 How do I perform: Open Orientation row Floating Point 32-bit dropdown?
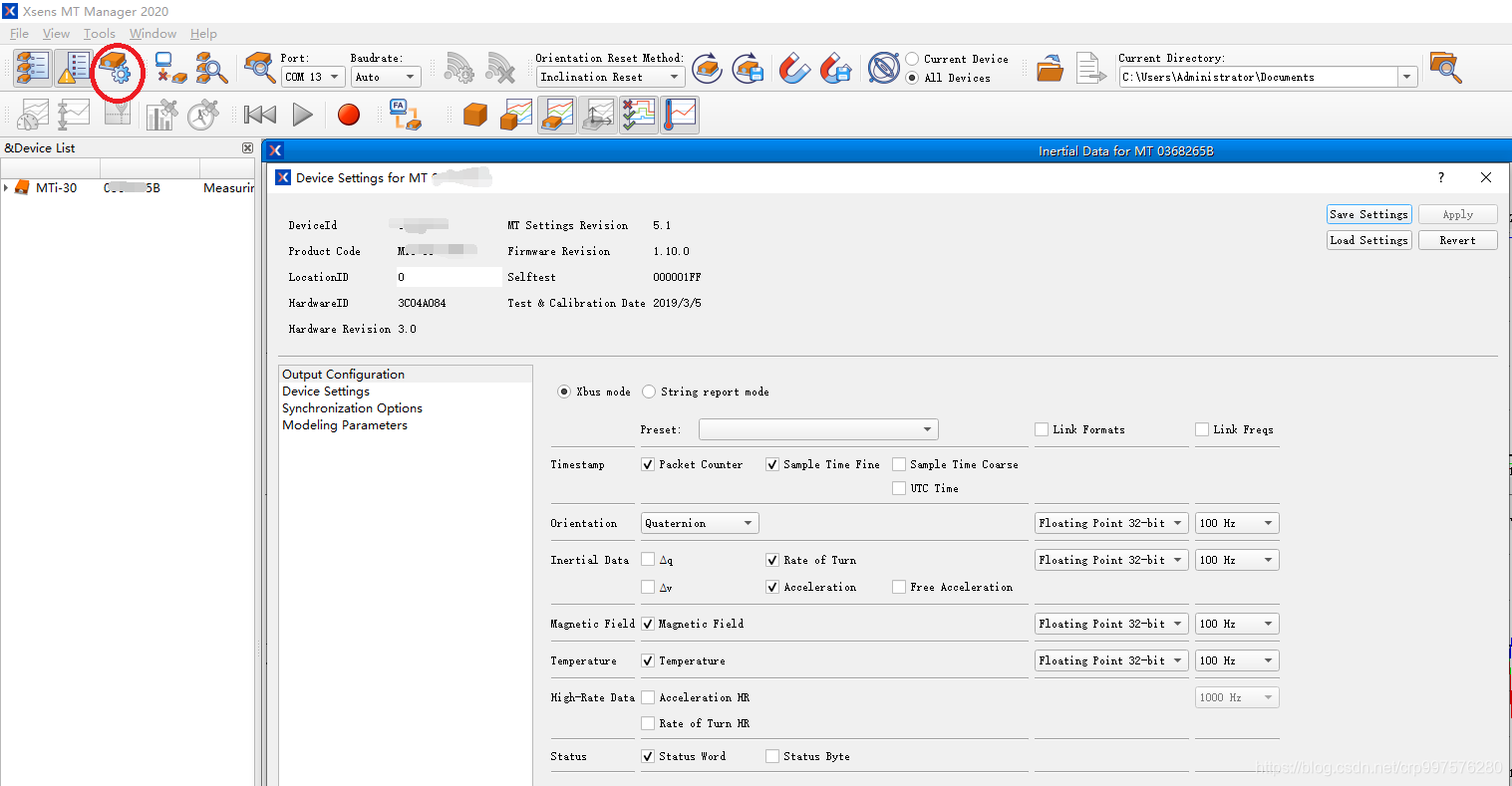coord(1111,523)
